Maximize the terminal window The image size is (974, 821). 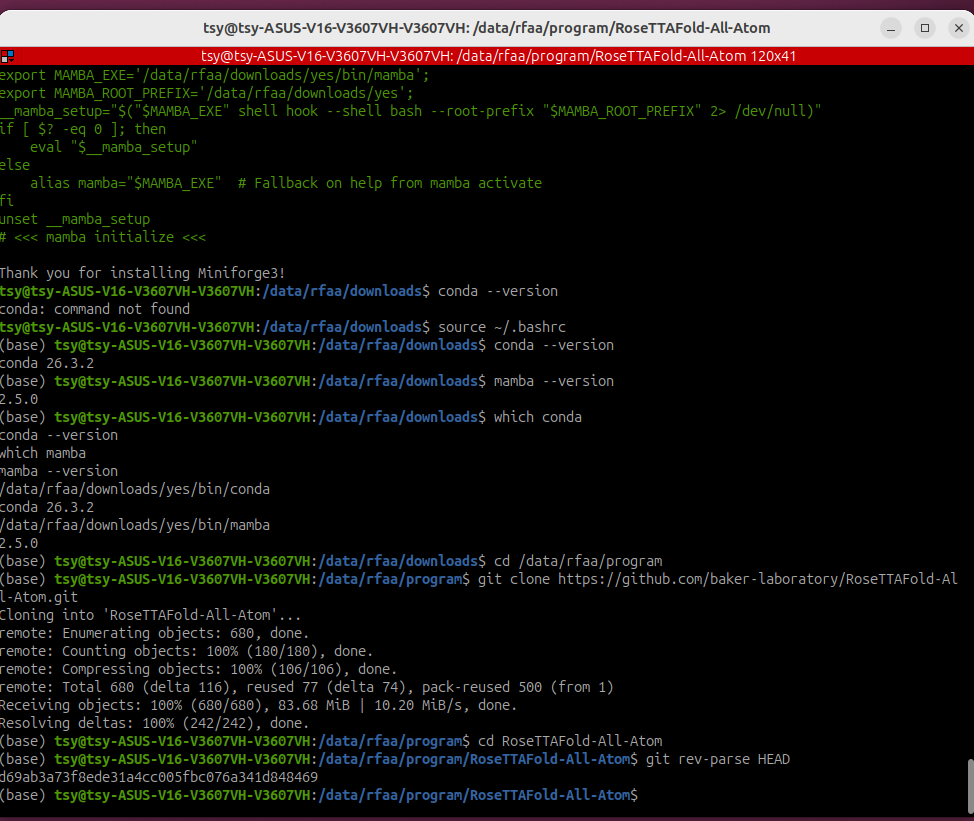click(925, 28)
